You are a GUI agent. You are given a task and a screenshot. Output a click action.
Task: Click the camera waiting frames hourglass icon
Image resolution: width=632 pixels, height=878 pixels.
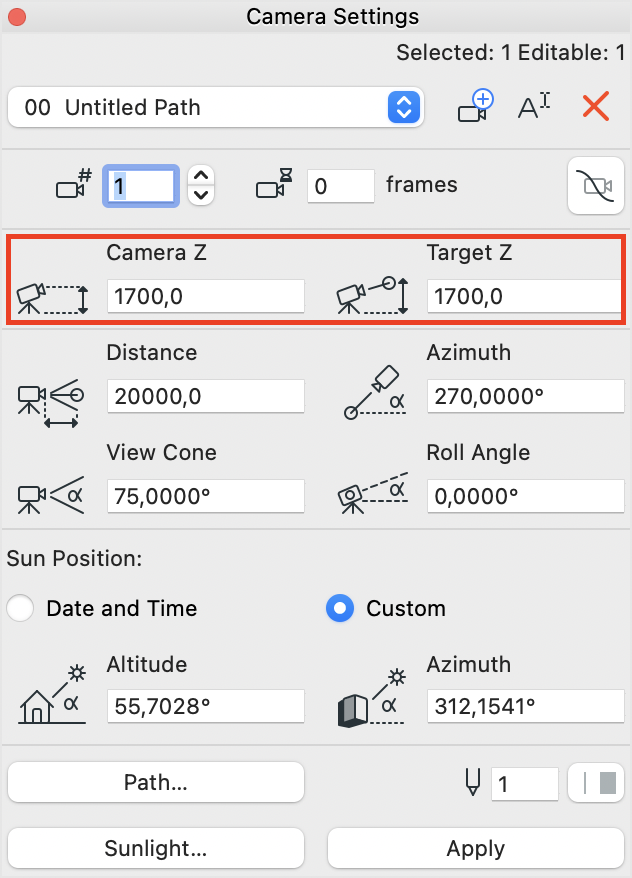tap(274, 184)
